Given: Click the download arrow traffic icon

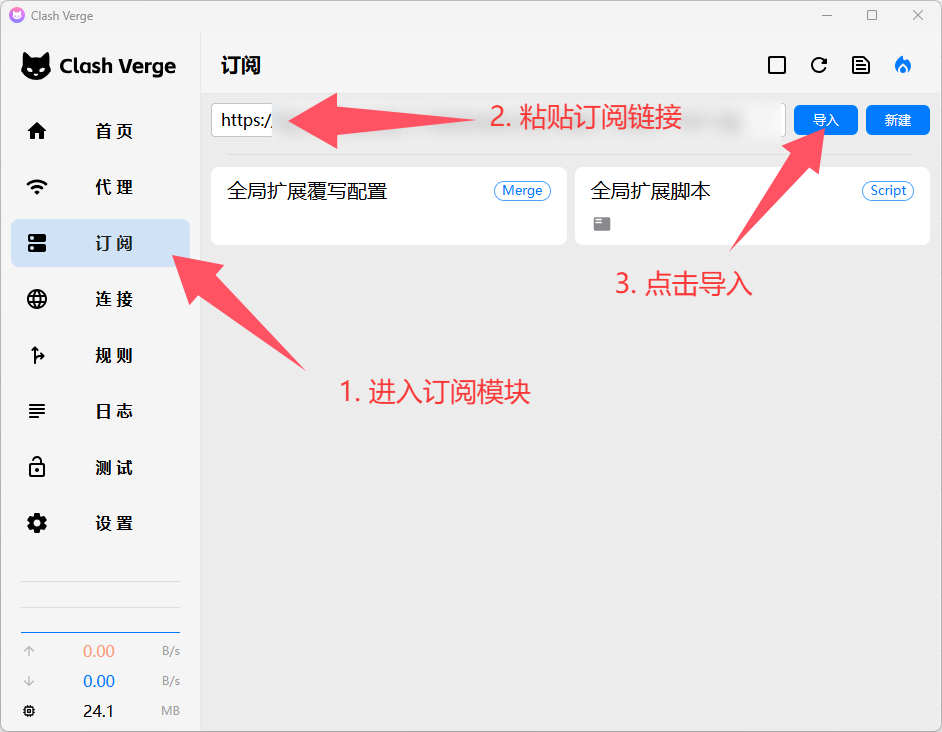Looking at the screenshot, I should click(29, 681).
